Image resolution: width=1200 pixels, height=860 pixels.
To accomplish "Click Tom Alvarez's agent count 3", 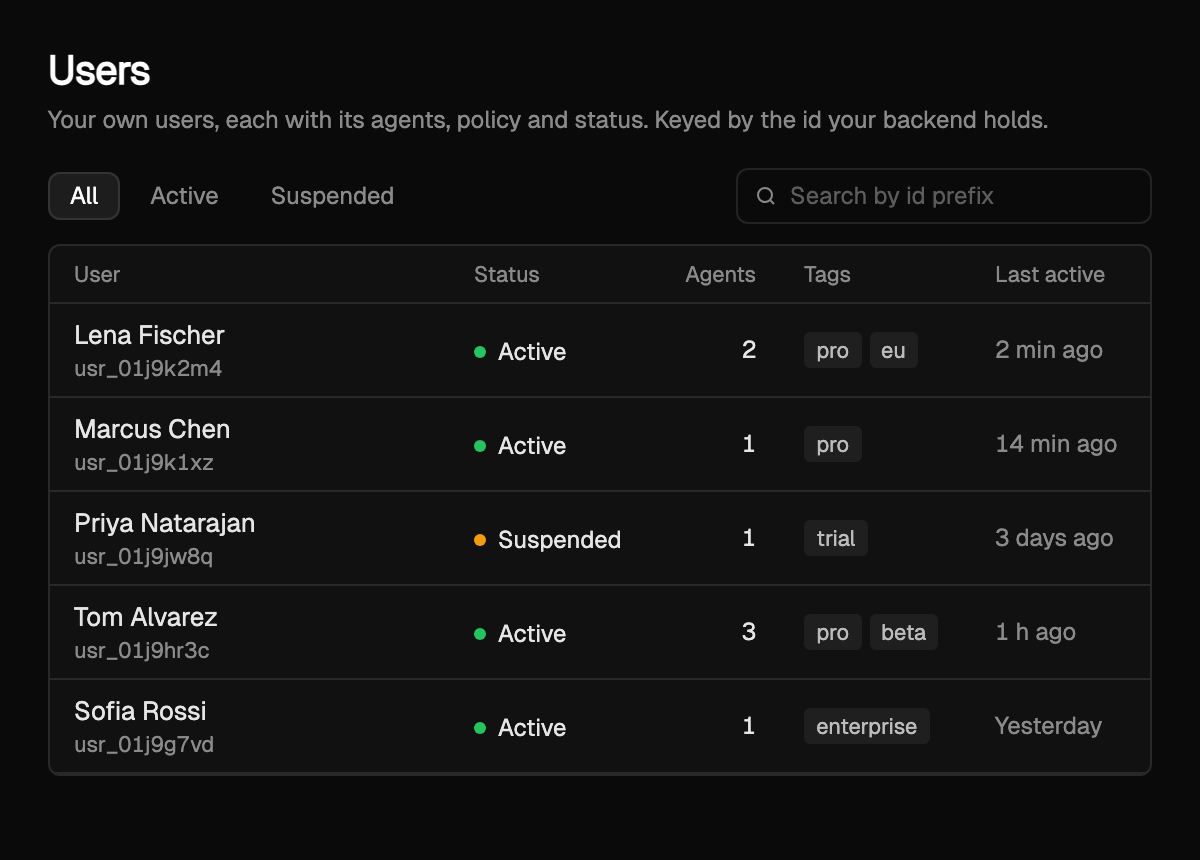I will (x=749, y=632).
